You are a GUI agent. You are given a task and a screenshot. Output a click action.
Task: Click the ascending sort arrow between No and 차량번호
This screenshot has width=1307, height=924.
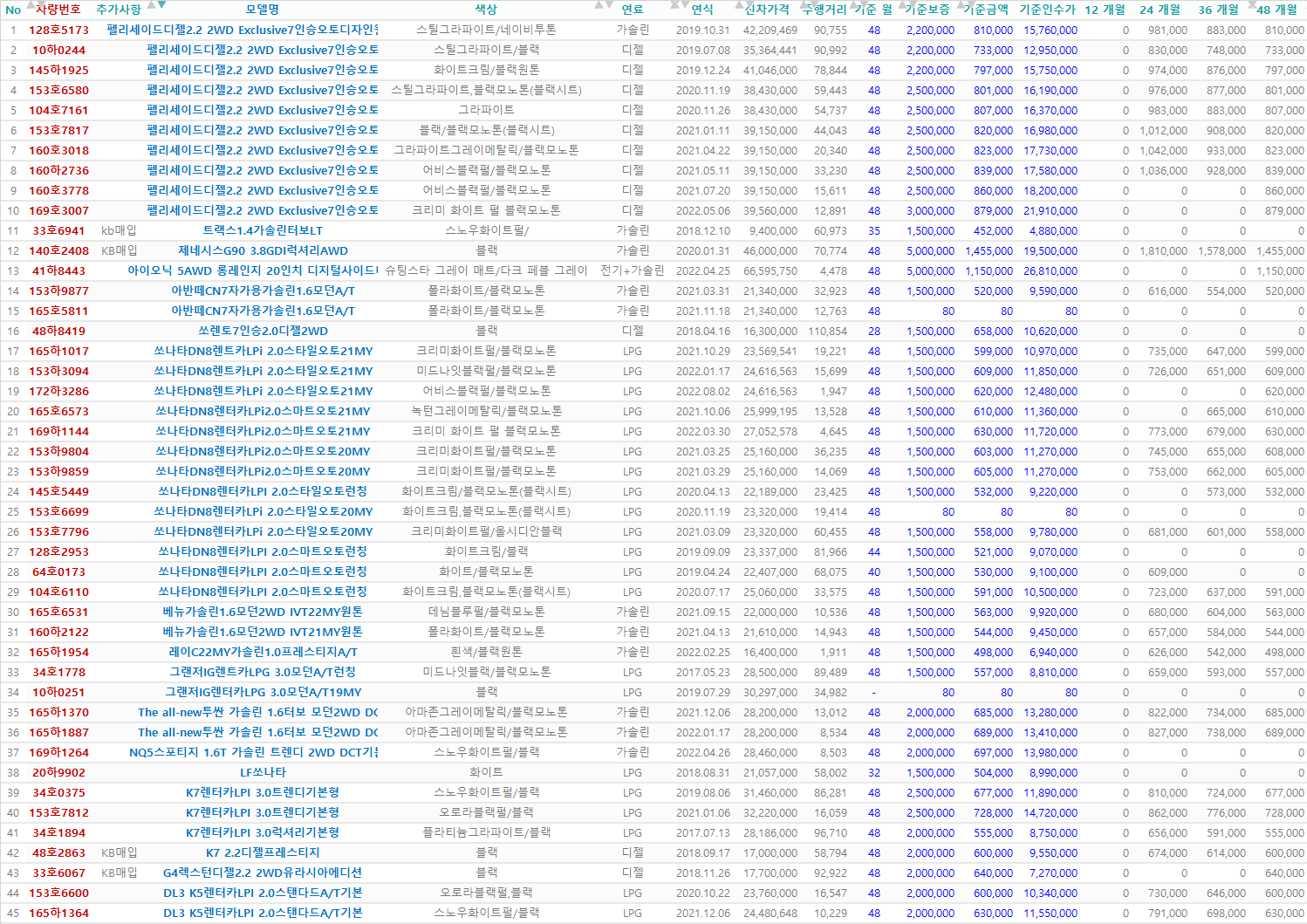[x=30, y=4]
